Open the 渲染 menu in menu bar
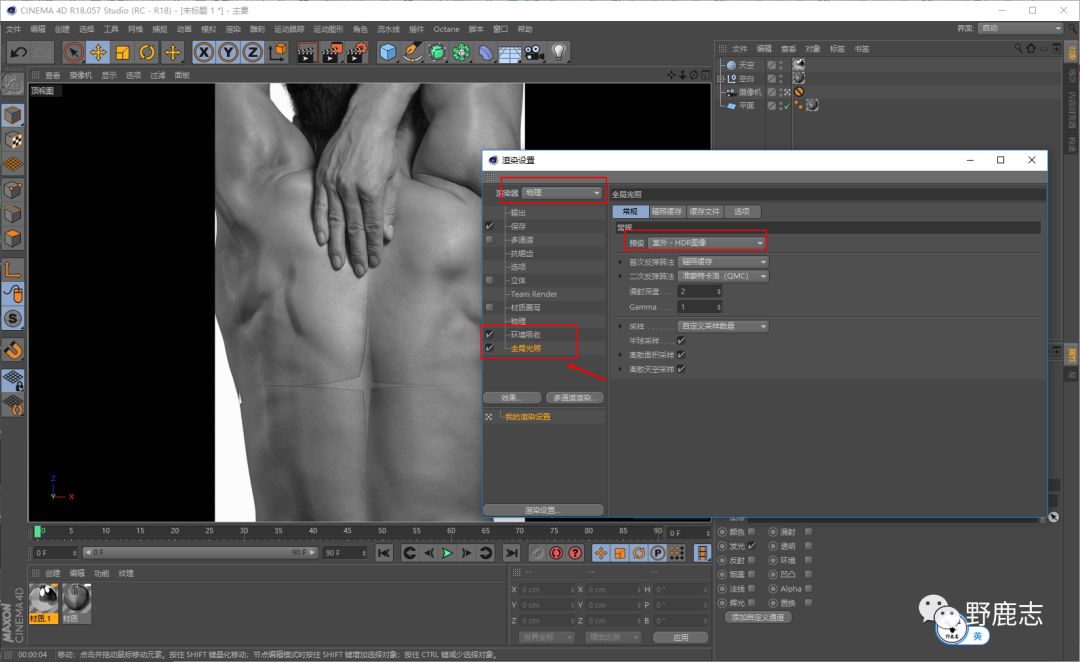 pos(233,29)
